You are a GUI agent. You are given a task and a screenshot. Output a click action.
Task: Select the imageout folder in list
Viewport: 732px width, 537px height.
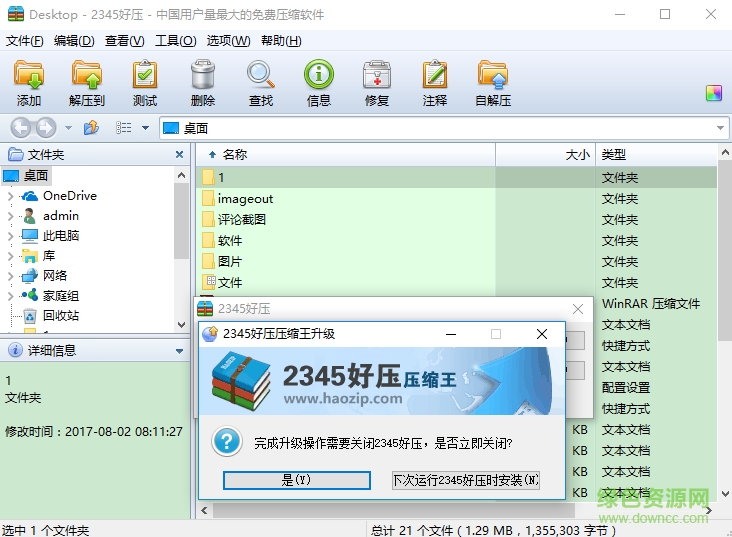coord(245,199)
